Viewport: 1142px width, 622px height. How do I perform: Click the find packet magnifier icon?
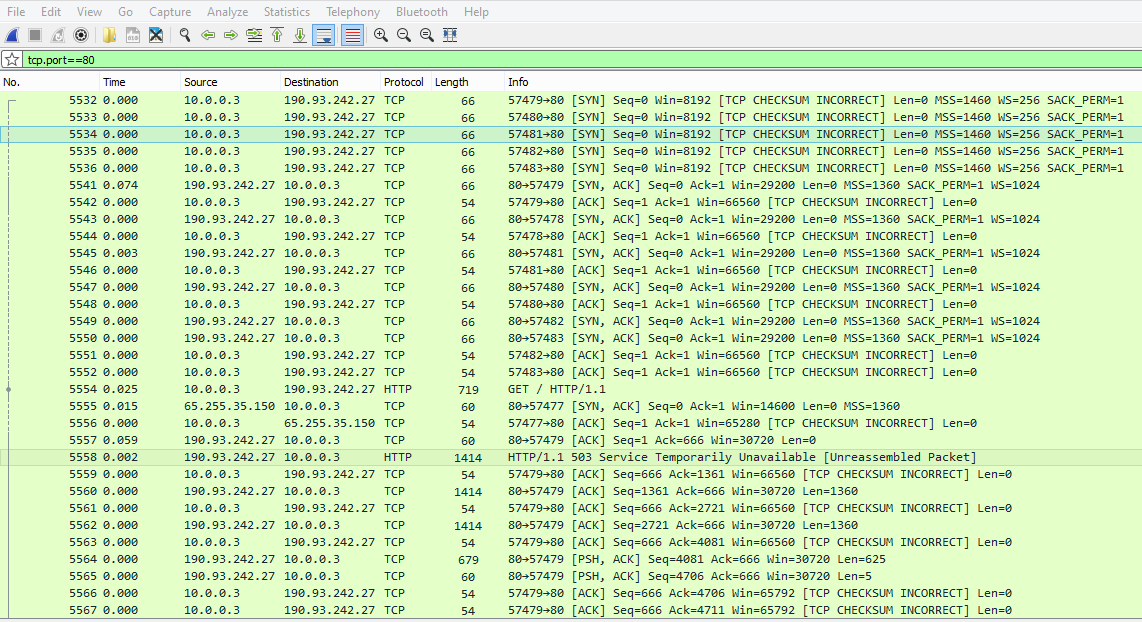point(185,35)
